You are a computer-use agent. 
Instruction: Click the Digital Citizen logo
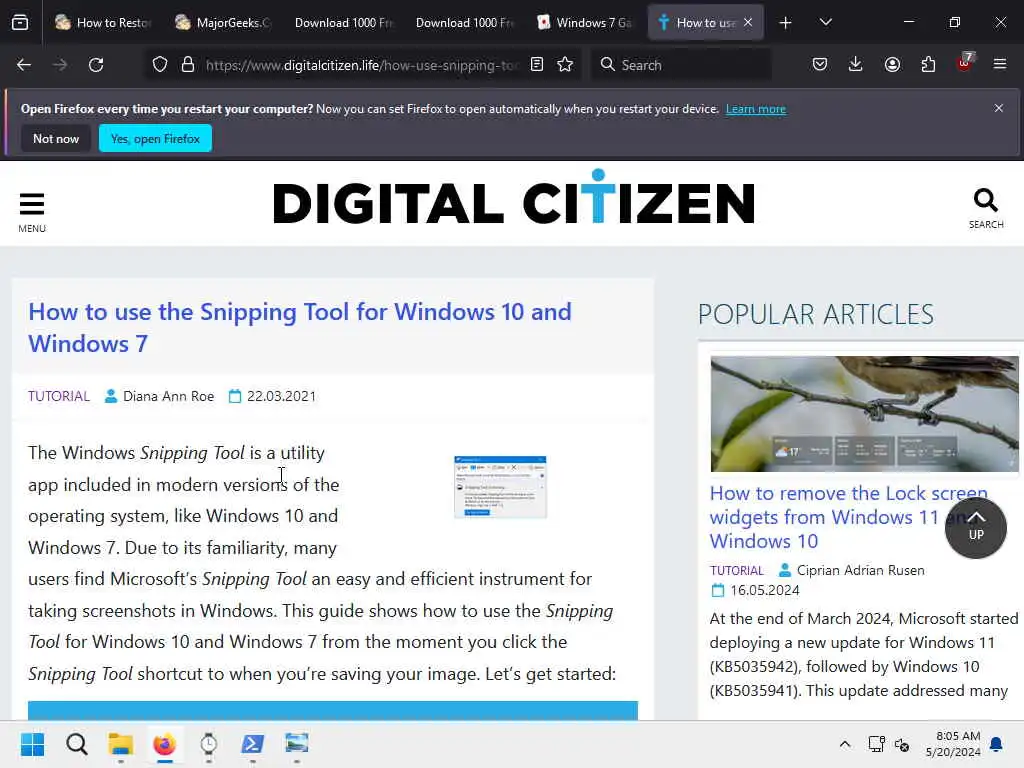[x=514, y=198]
